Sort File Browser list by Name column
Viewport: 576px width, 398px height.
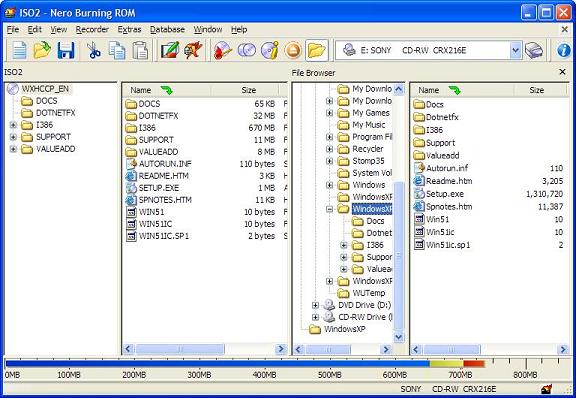pos(462,90)
